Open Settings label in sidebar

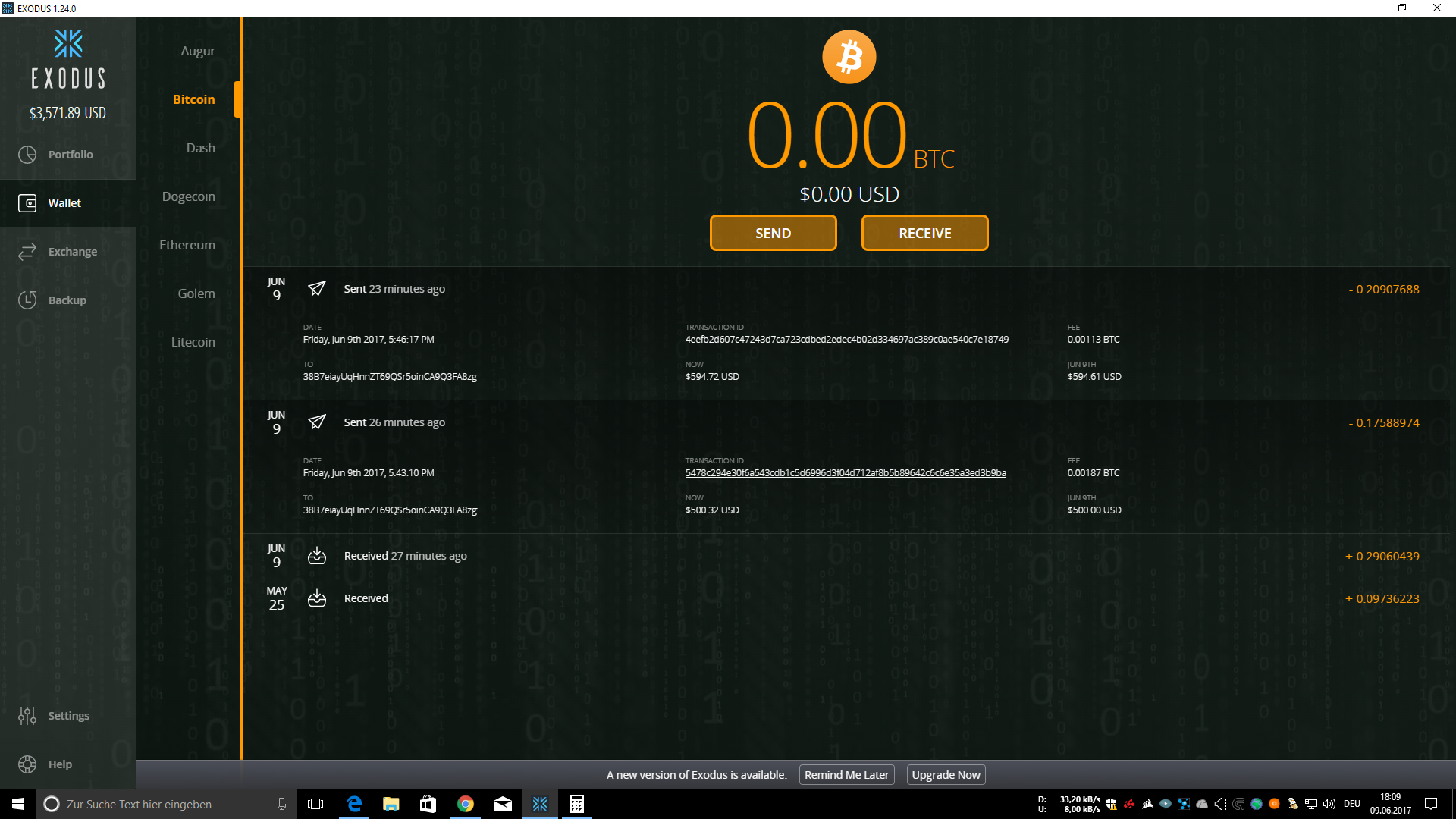[69, 716]
